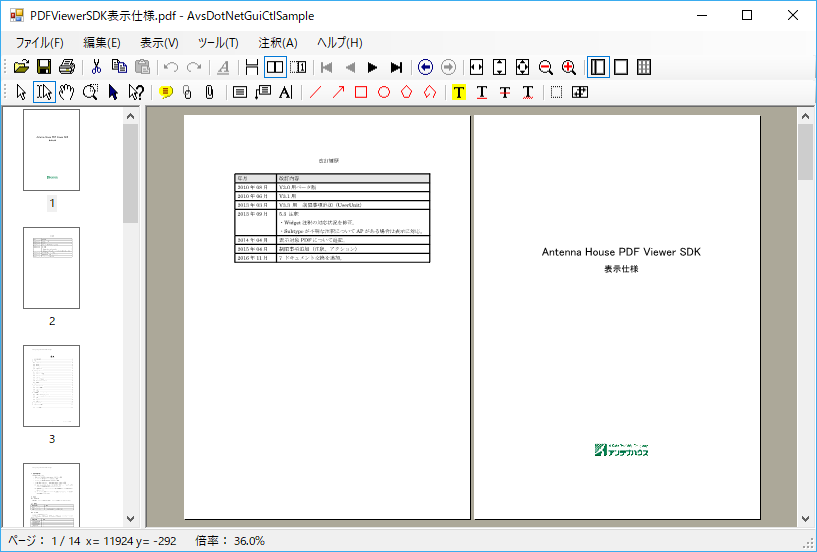Image resolution: width=817 pixels, height=552 pixels.
Task: Open the ヘルプ(H) menu
Action: (x=340, y=43)
